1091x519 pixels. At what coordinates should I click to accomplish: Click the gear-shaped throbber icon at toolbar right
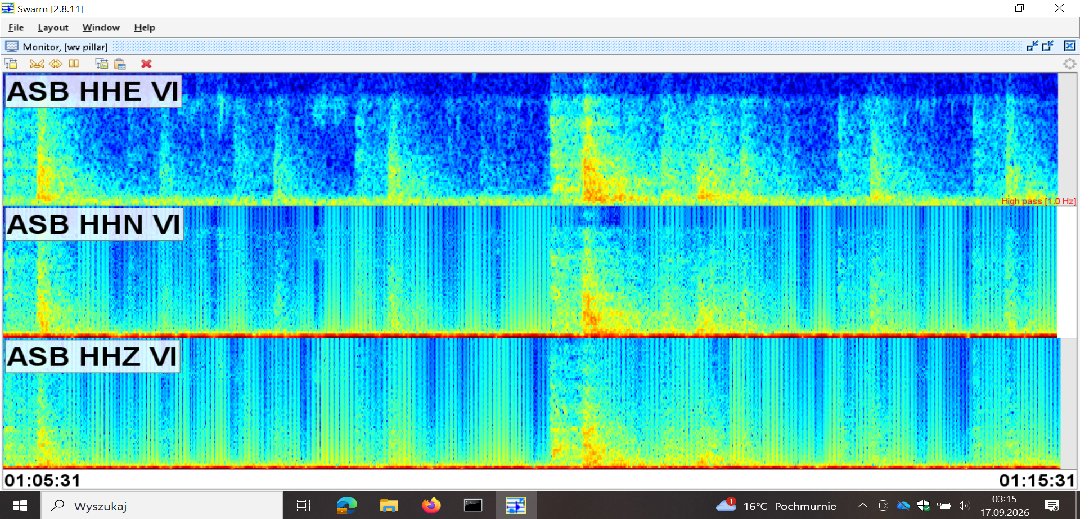pos(1070,64)
